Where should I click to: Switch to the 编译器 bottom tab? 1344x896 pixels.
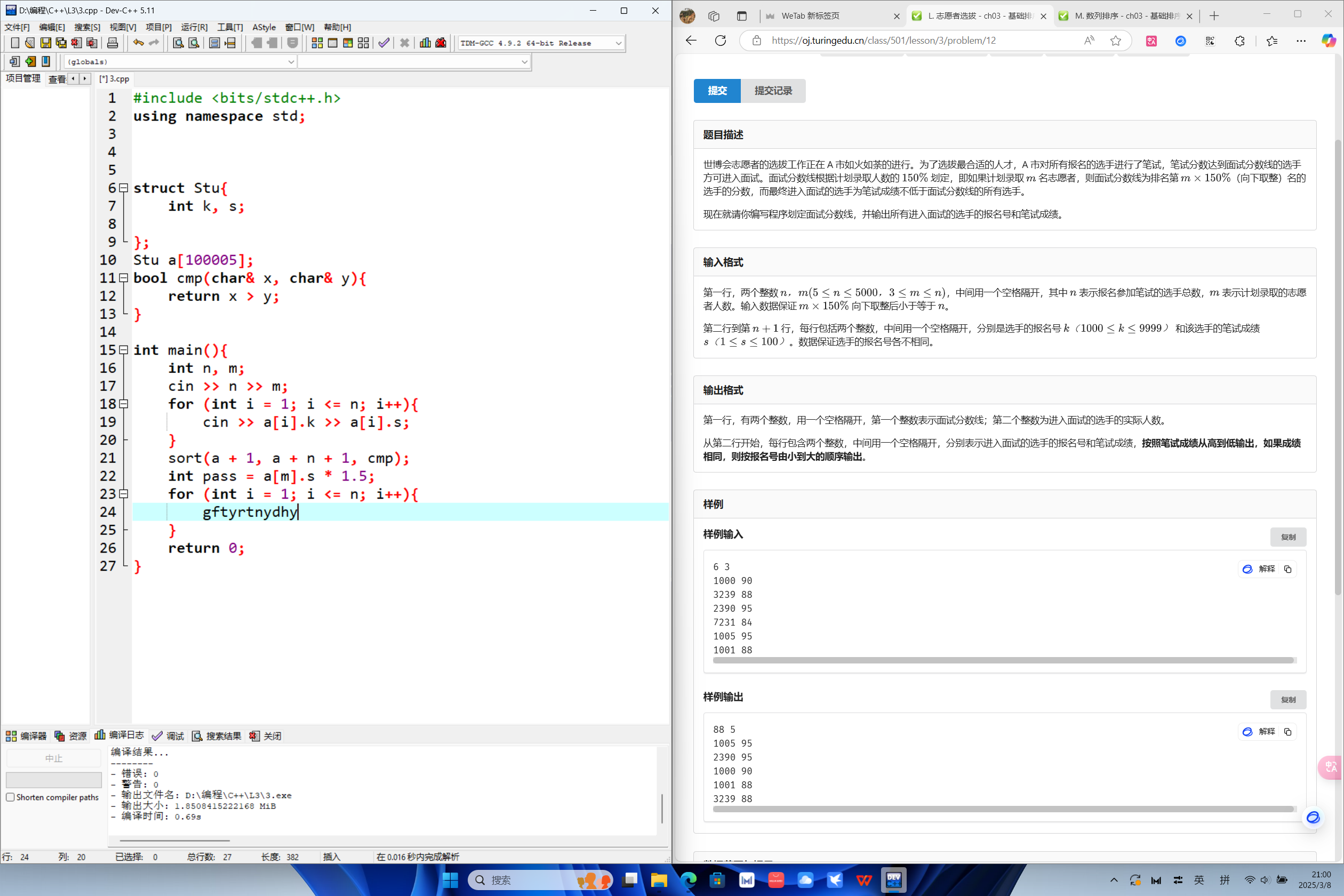(x=26, y=736)
